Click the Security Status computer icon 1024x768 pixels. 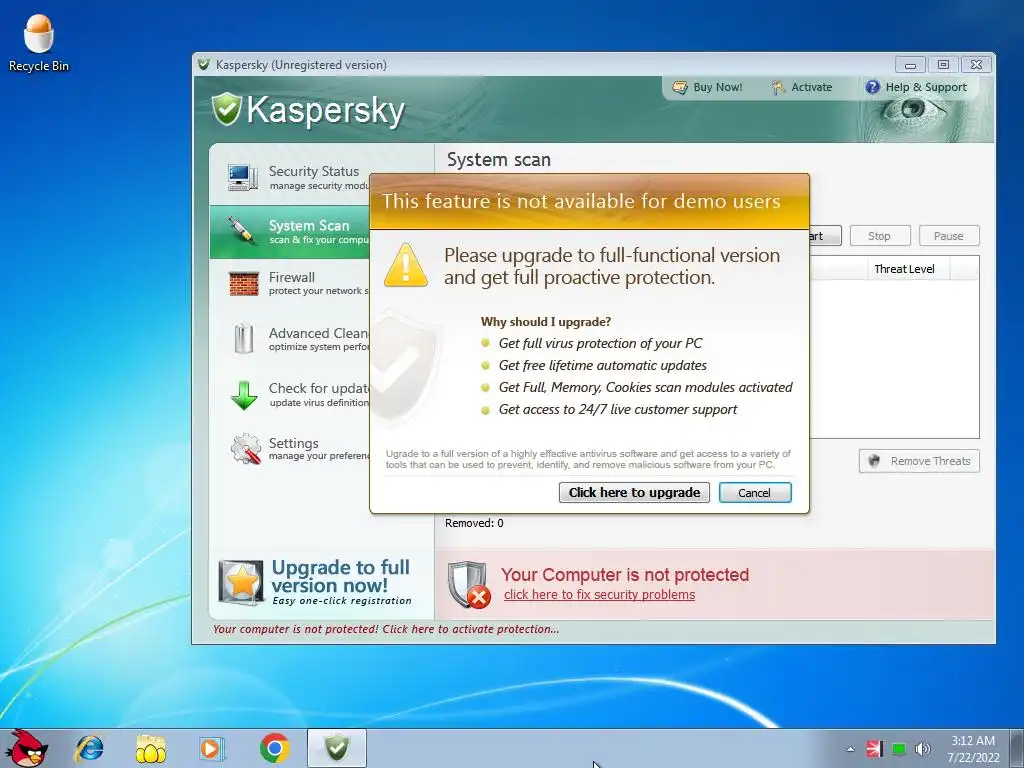(243, 177)
